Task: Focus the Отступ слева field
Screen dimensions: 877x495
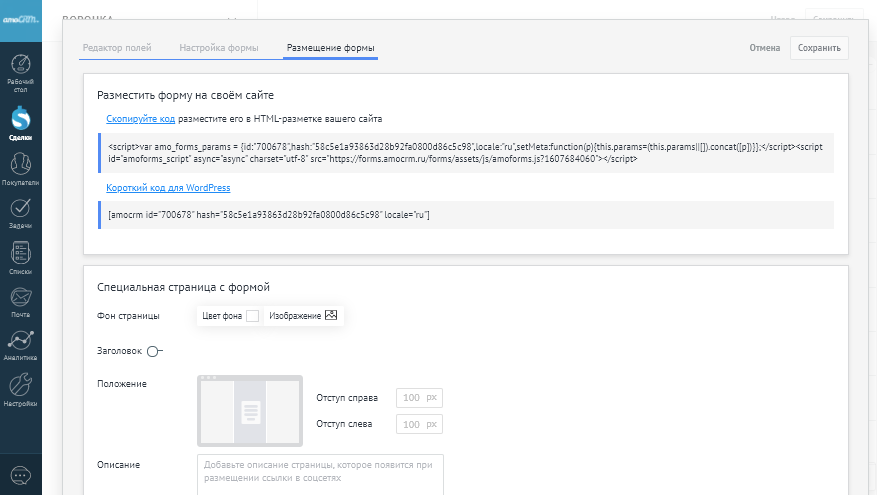Action: (419, 424)
